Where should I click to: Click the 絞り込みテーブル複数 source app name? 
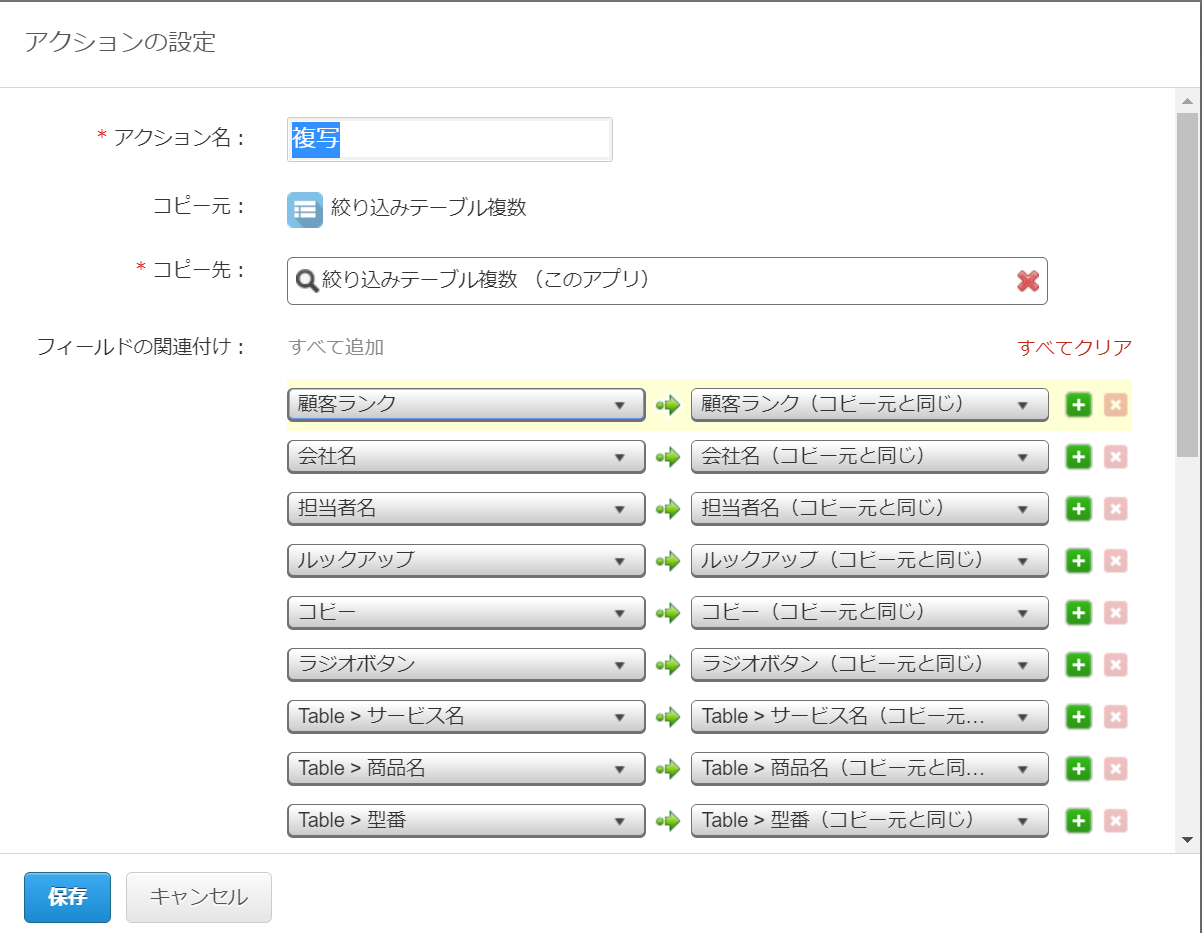point(428,208)
